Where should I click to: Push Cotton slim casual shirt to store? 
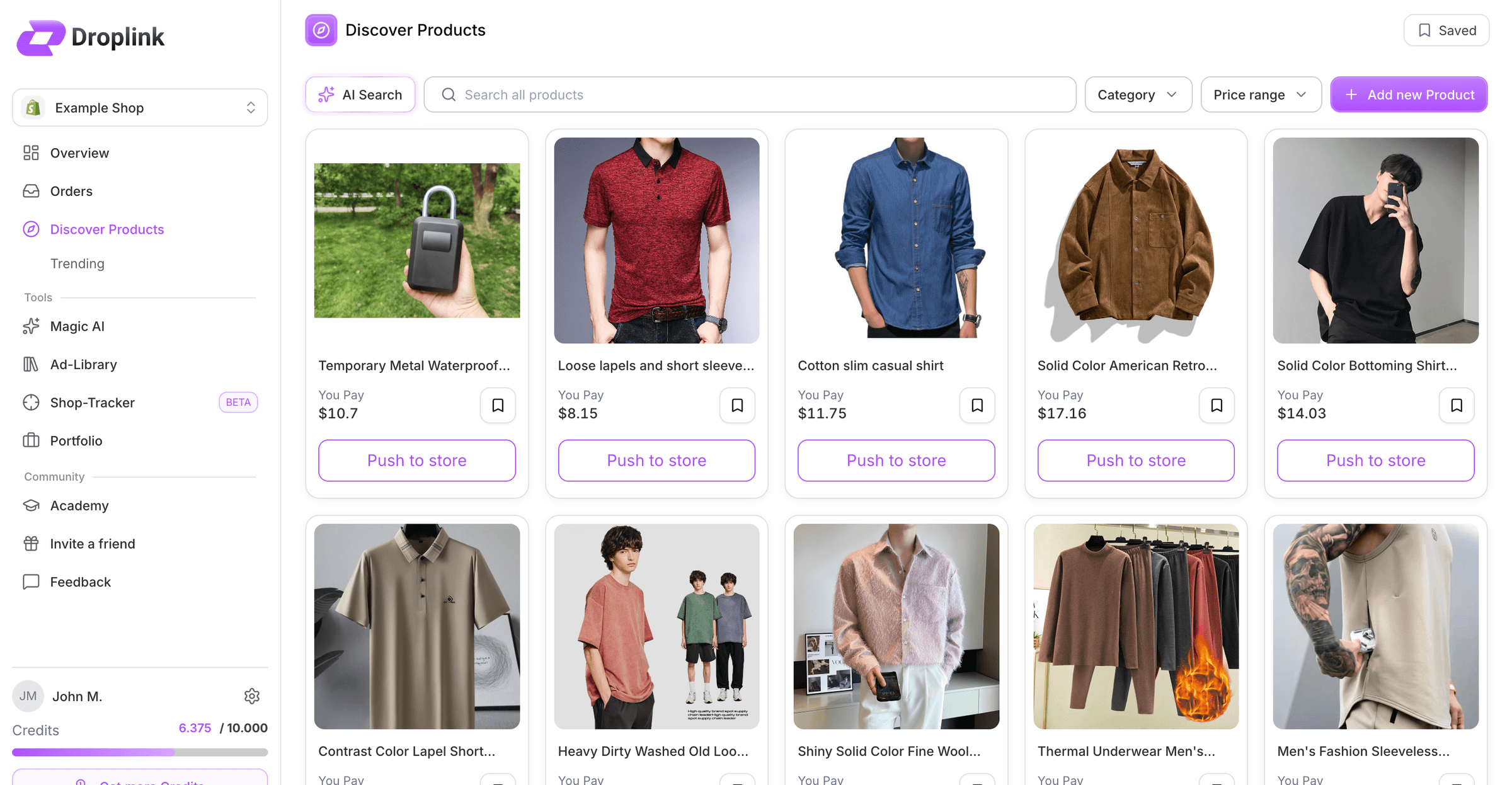click(896, 461)
